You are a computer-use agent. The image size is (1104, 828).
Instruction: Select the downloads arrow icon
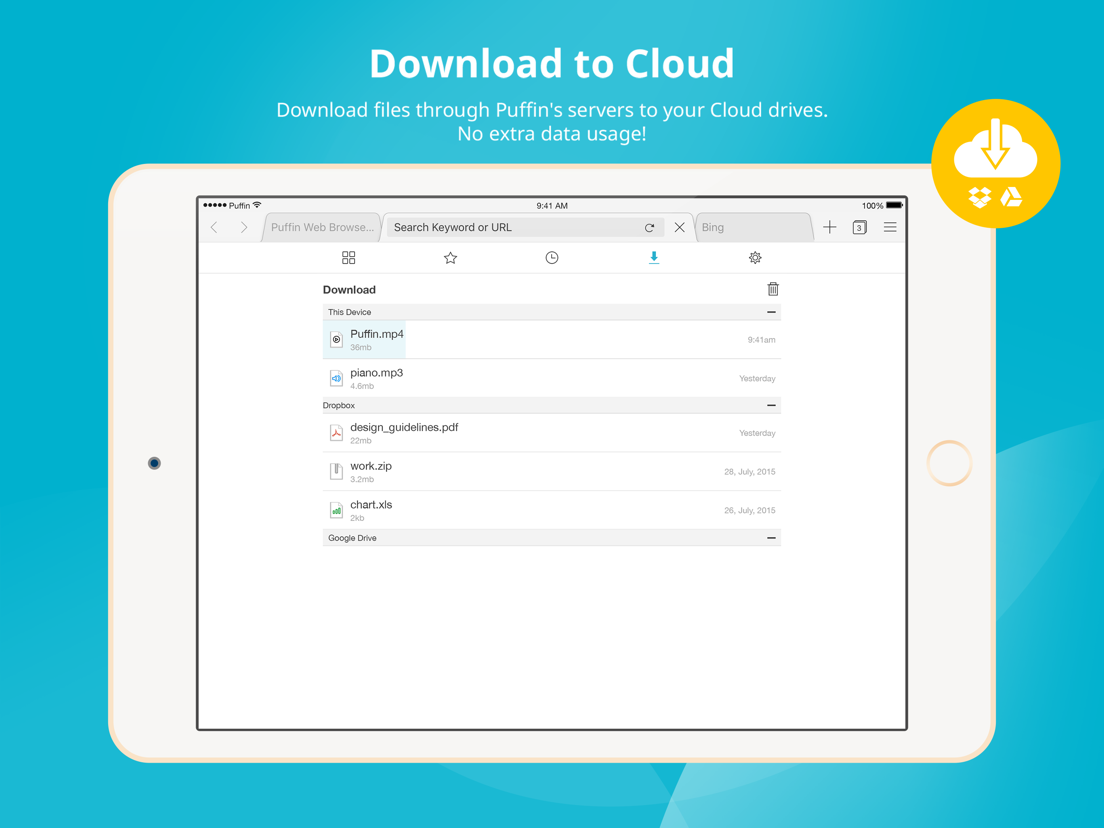point(654,258)
